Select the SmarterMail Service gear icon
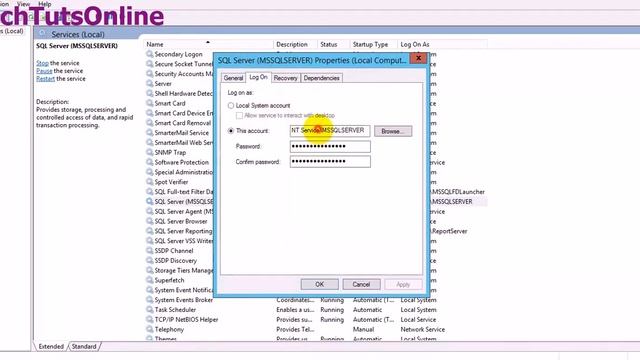Viewport: 640px width, 360px height. click(x=150, y=133)
